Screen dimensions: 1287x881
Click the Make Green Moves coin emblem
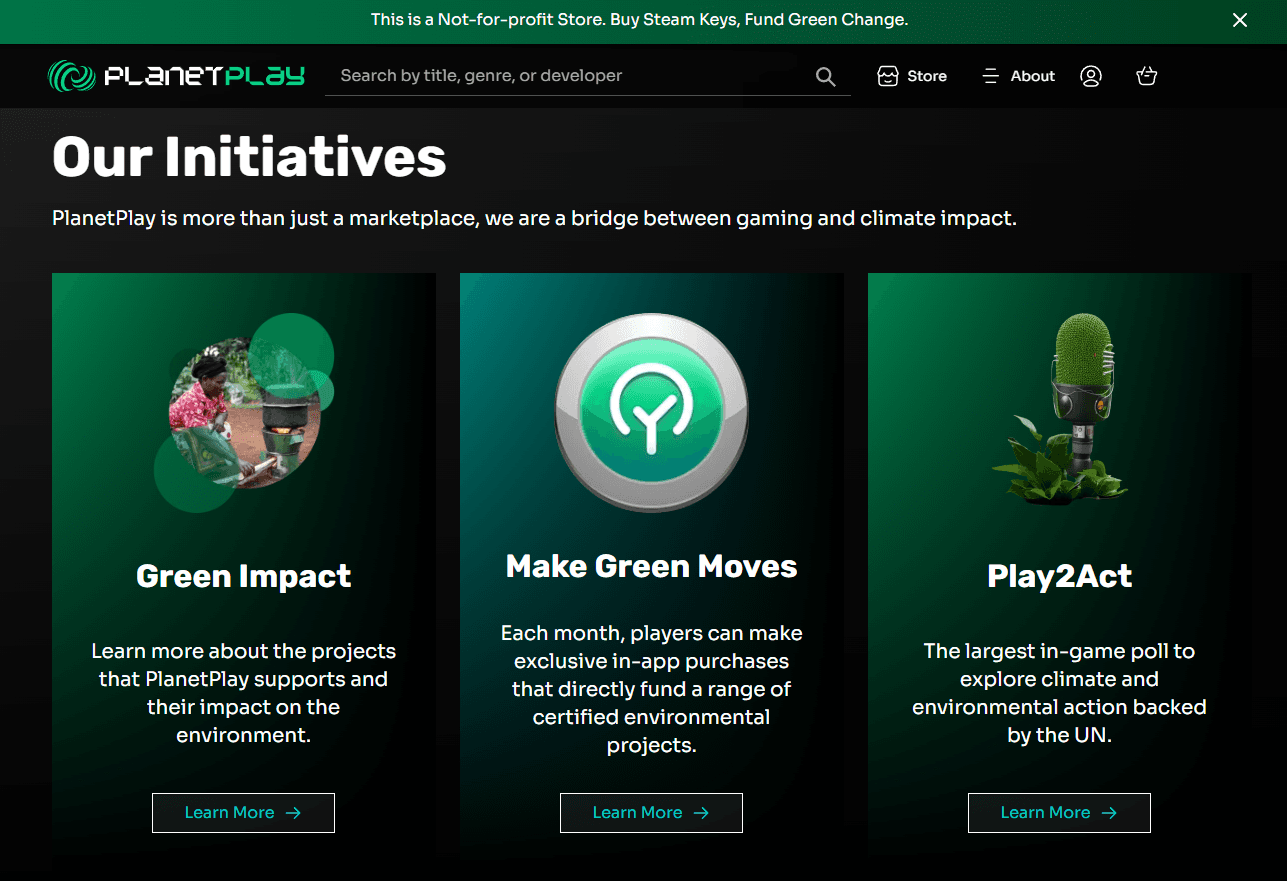coord(651,412)
